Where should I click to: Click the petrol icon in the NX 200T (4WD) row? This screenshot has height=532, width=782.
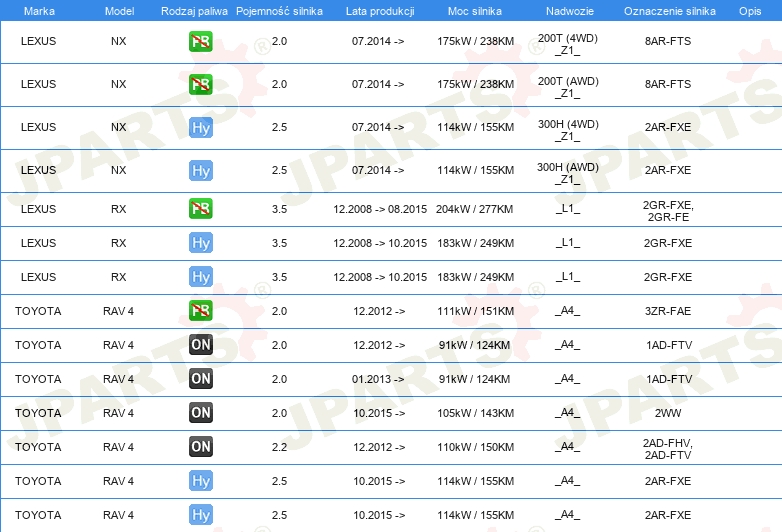coord(201,41)
